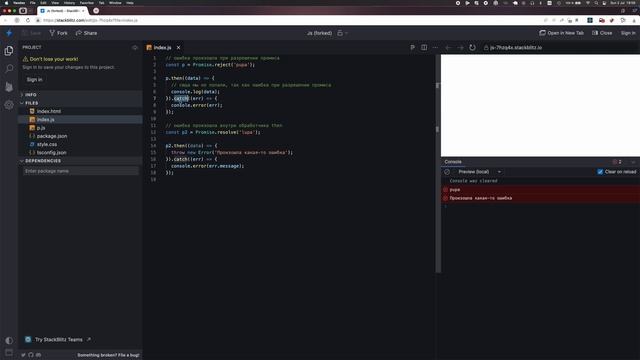
Task: Open the History menu in menu bar
Action: [69, 3]
